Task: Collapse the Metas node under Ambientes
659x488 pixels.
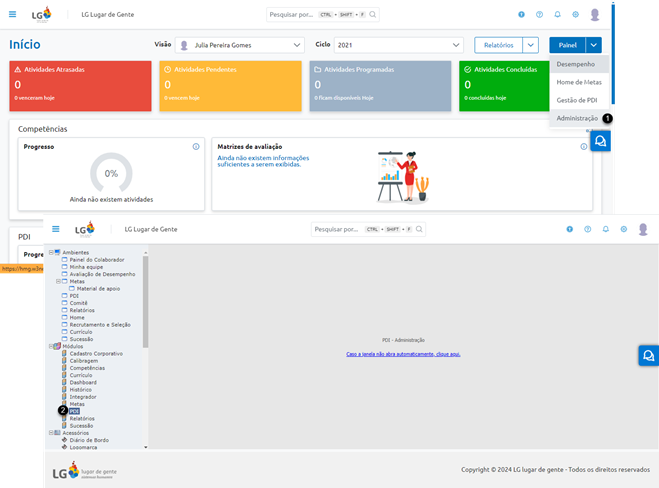Action: (x=58, y=281)
